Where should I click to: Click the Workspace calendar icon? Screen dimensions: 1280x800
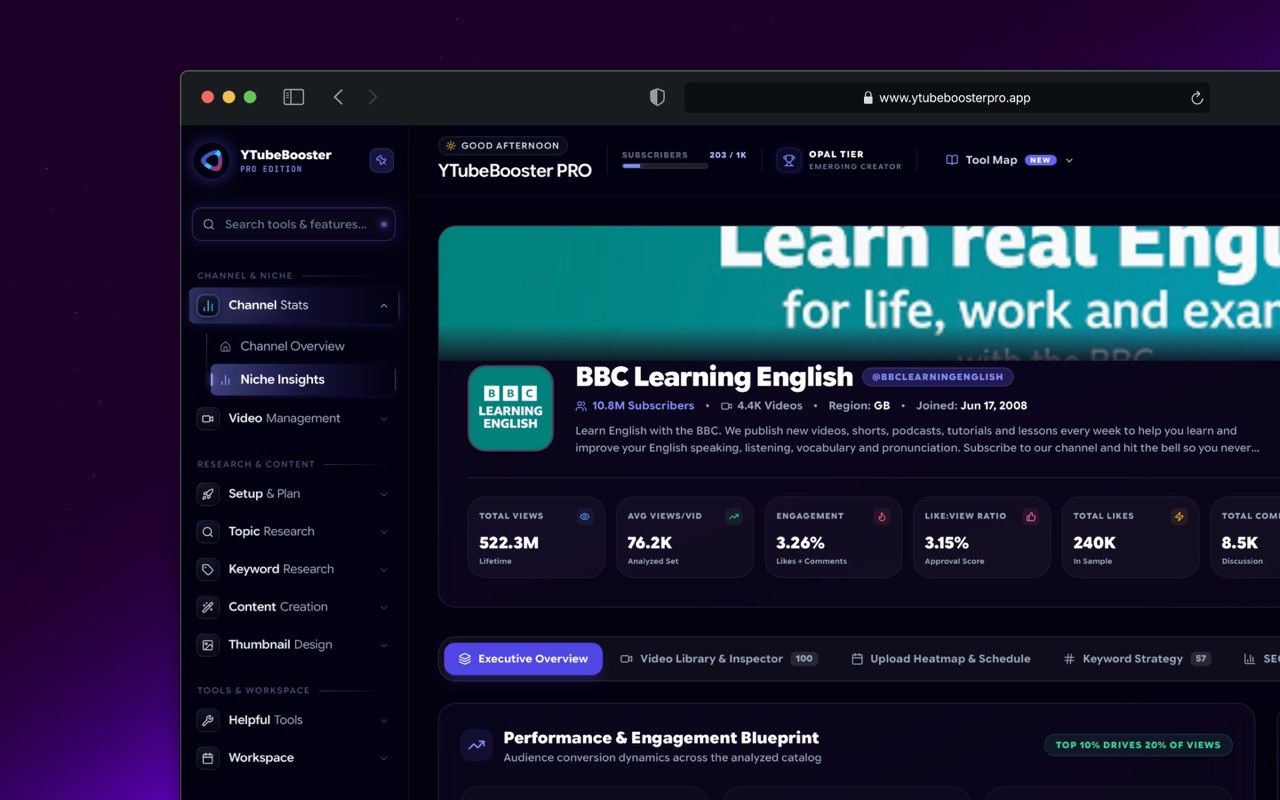(208, 758)
